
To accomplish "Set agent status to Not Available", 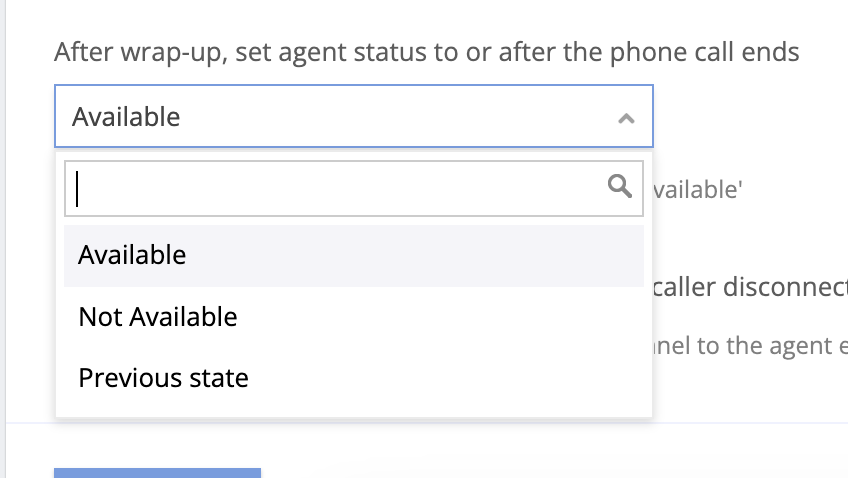I will [x=158, y=317].
